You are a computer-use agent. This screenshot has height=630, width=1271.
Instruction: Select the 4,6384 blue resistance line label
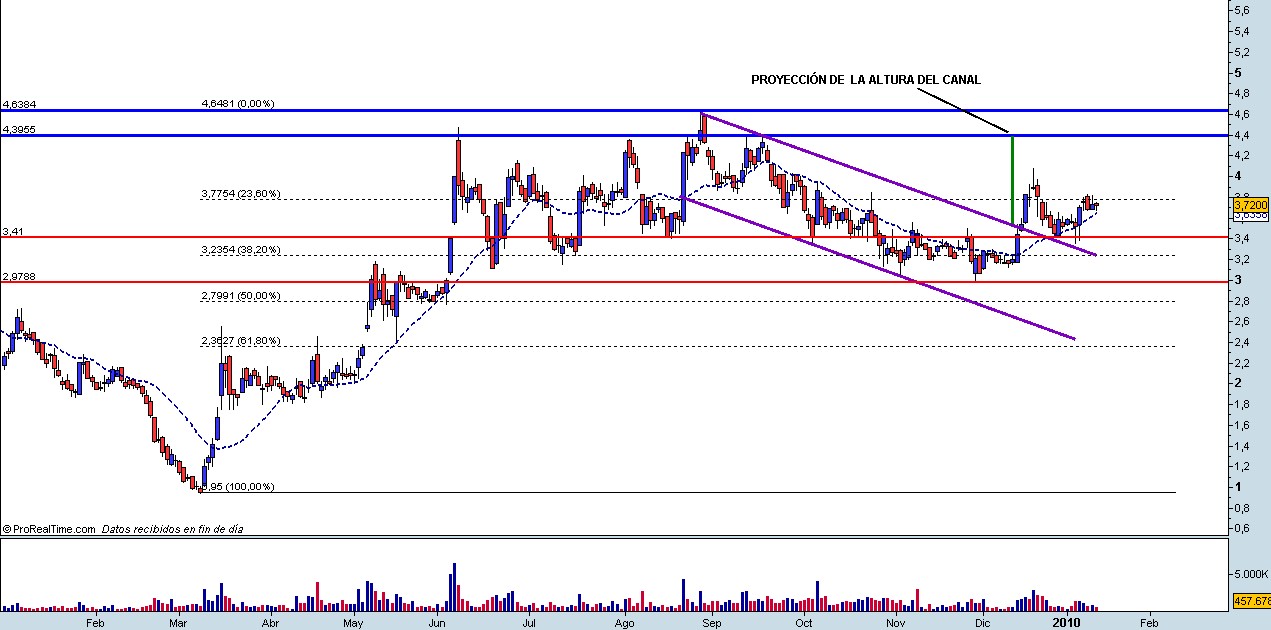19,104
